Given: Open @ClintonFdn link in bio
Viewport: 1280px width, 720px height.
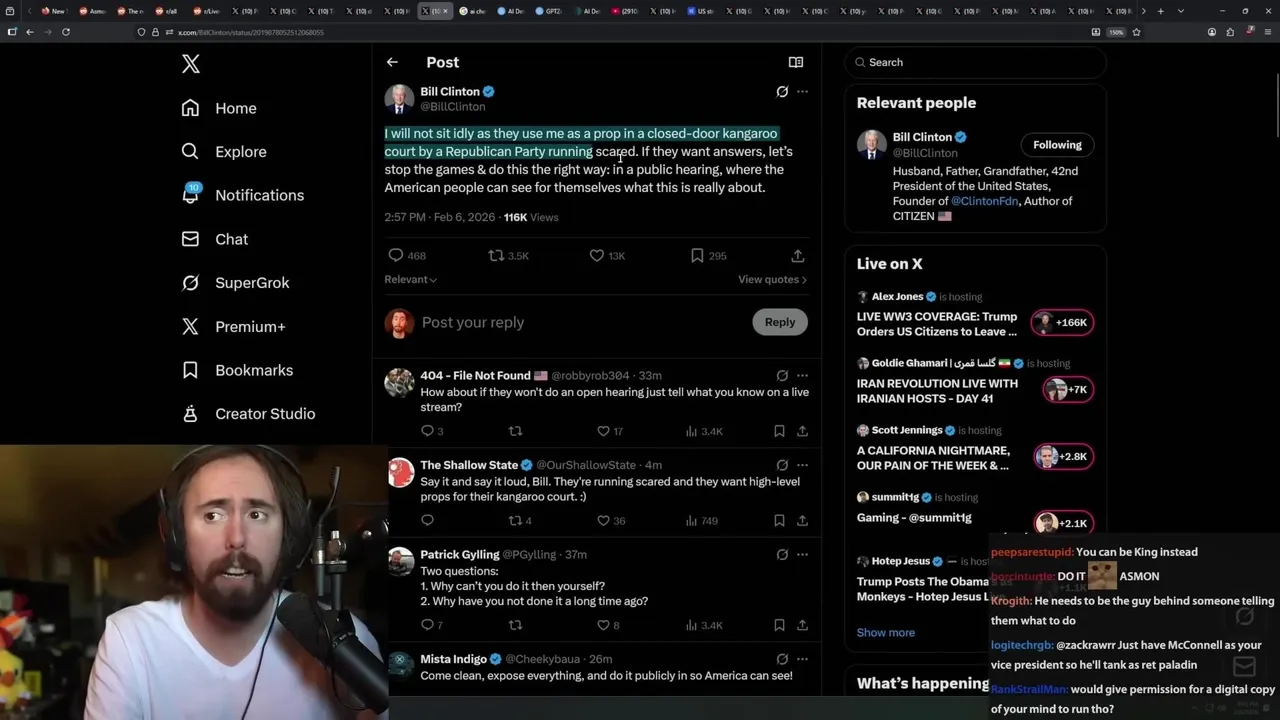Looking at the screenshot, I should (984, 201).
